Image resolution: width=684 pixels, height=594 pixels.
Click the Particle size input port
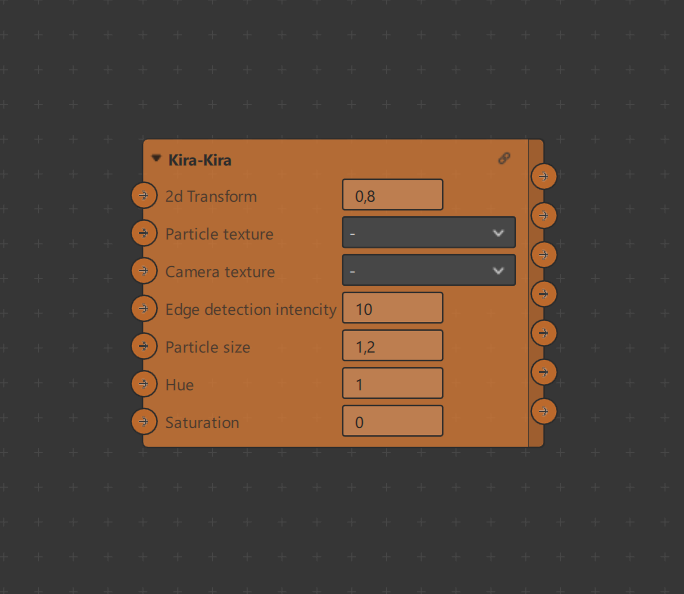(144, 346)
